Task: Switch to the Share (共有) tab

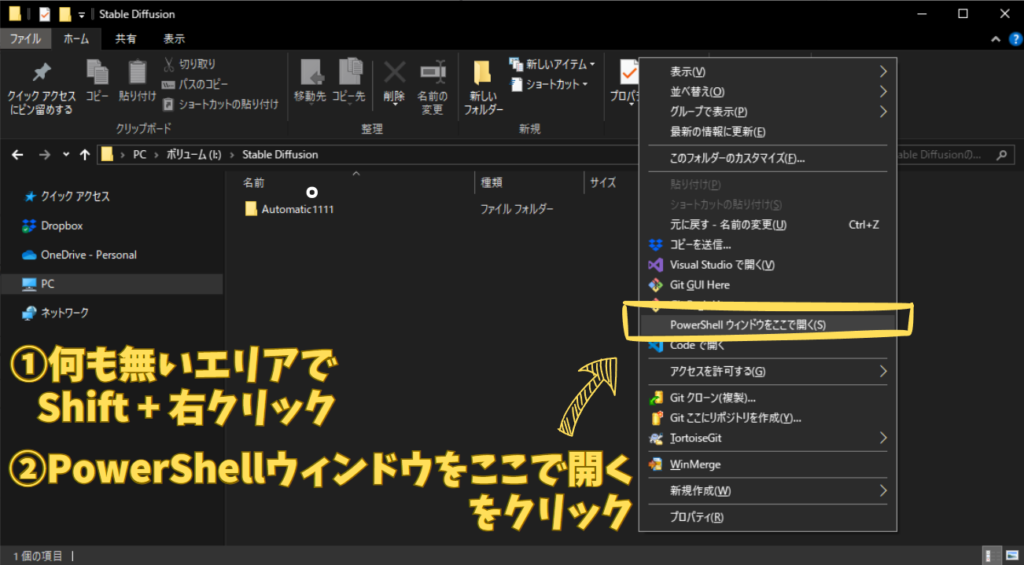Action: pos(125,39)
